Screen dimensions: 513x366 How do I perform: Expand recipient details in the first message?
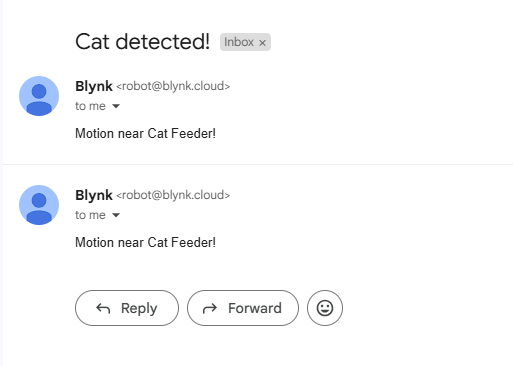tap(116, 106)
